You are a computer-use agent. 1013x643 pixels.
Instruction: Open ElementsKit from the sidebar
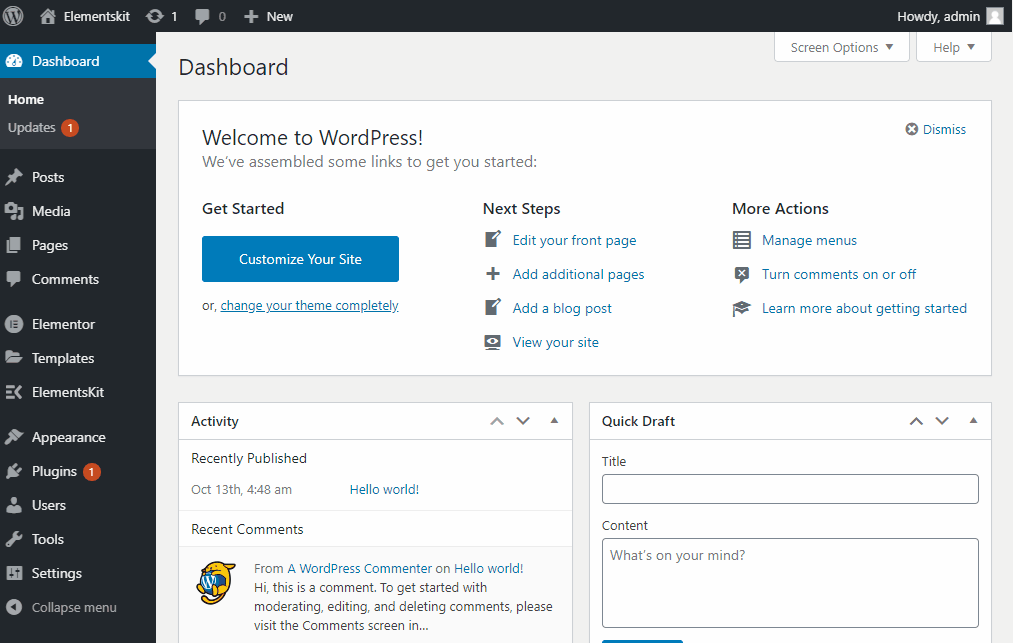pos(67,392)
